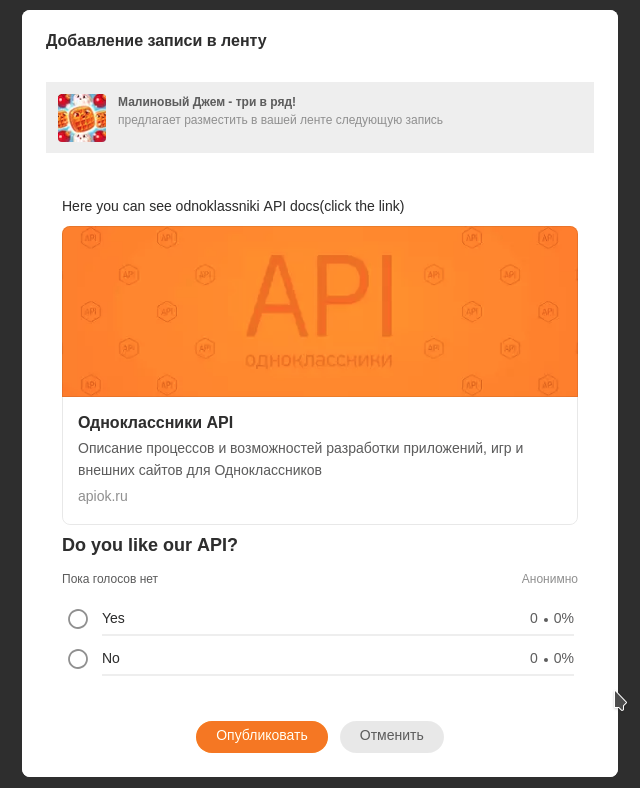This screenshot has height=788, width=640.
Task: Click the Опубликовать button
Action: pyautogui.click(x=262, y=736)
